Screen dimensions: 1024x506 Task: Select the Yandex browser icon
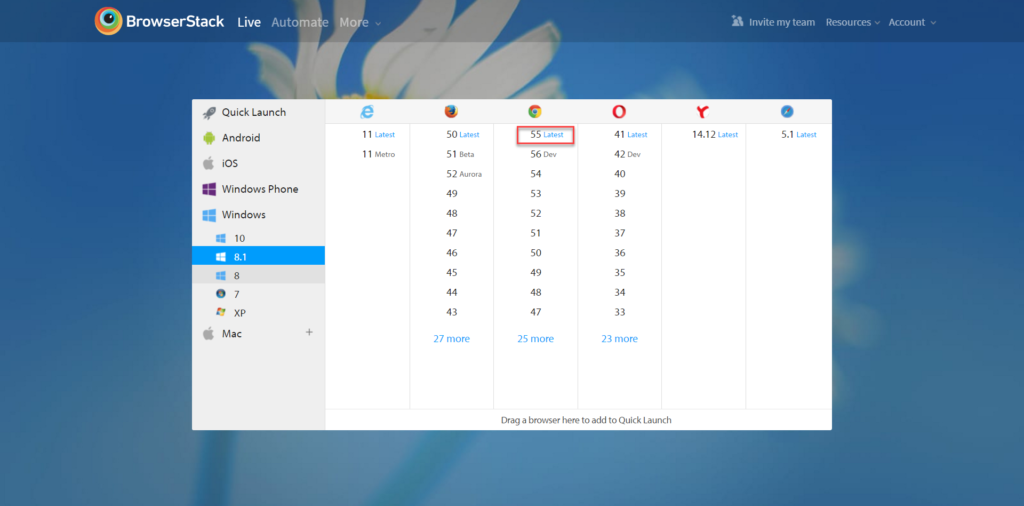coord(703,112)
